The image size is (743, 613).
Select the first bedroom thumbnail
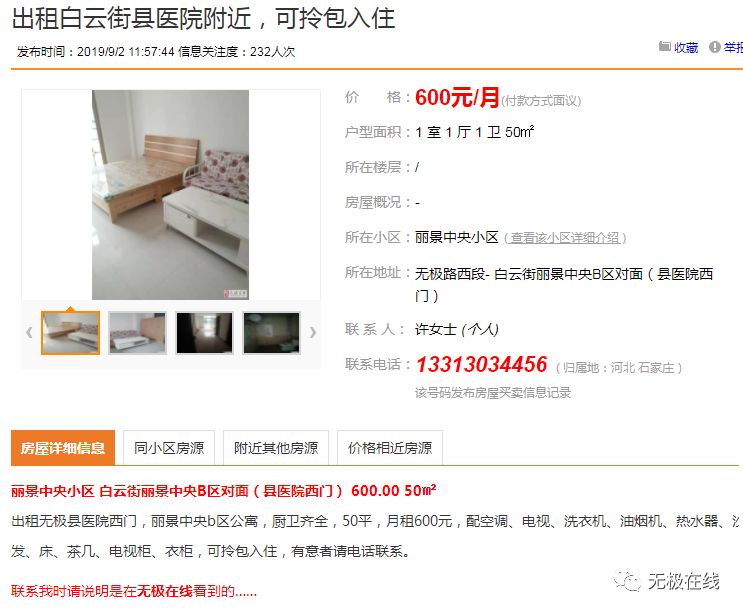click(70, 333)
